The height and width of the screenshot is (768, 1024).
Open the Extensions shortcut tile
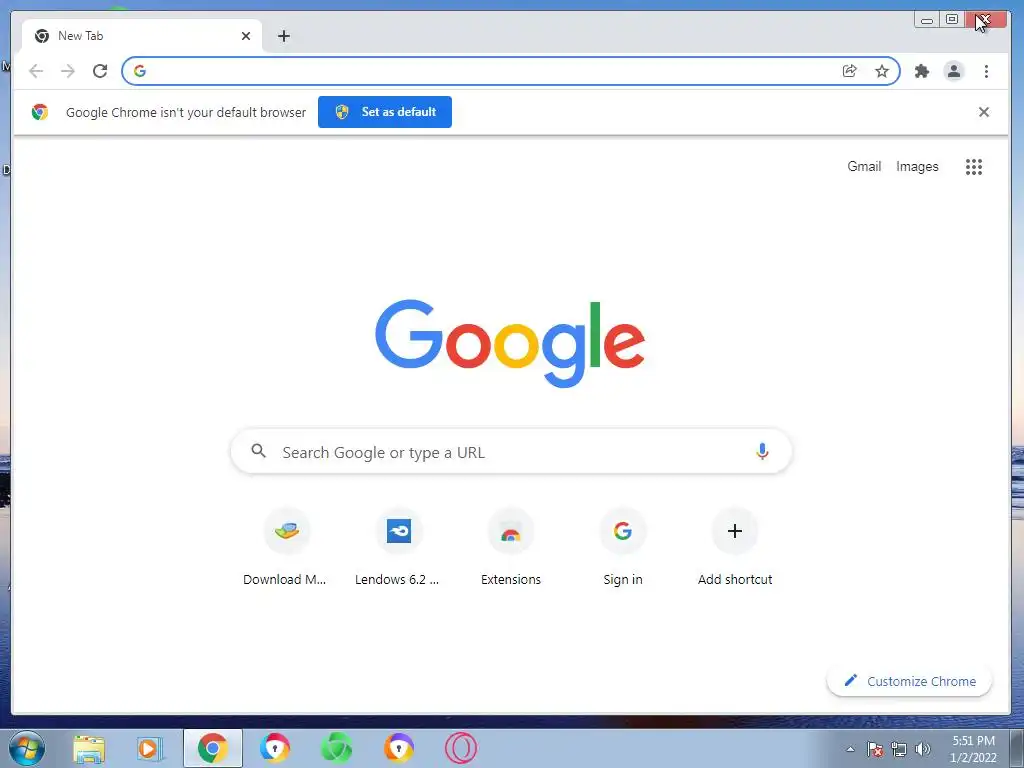click(x=511, y=548)
